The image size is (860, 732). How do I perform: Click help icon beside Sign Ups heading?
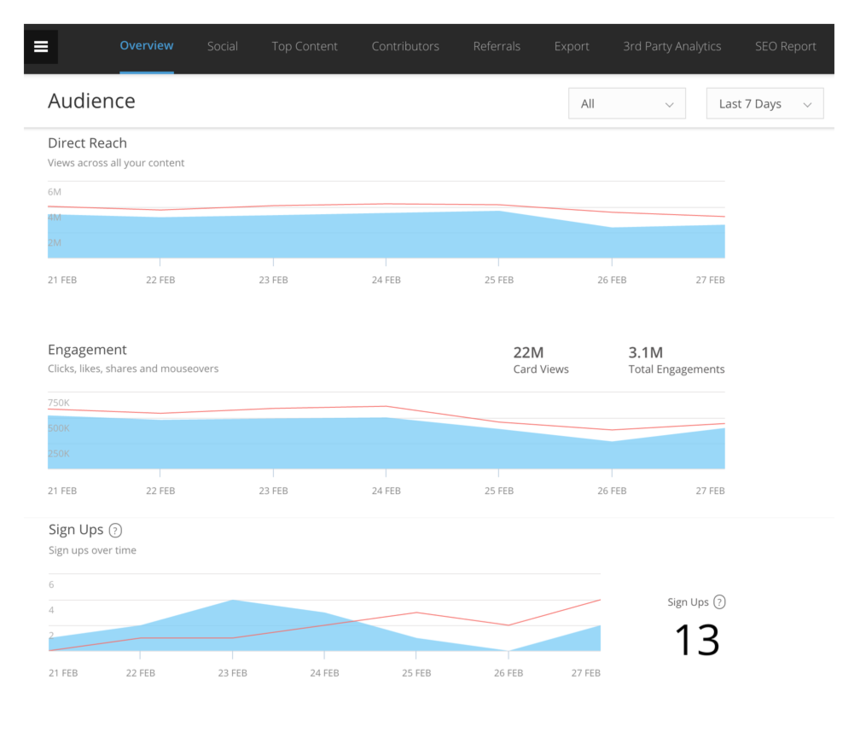[115, 531]
